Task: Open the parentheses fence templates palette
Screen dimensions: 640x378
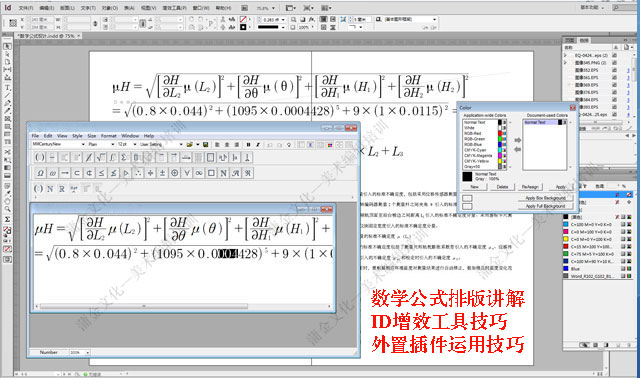Action: point(40,157)
